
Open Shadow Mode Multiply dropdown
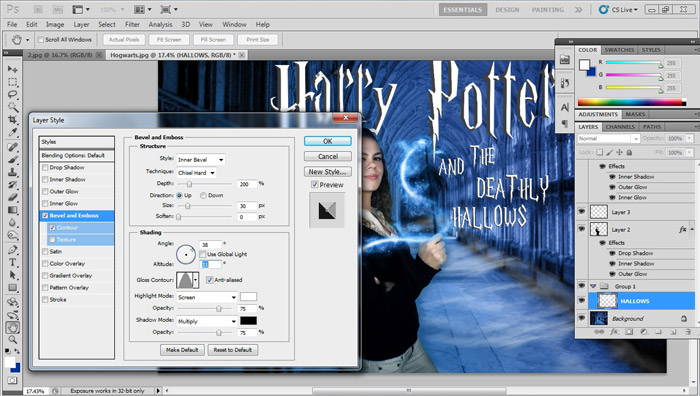pos(207,321)
